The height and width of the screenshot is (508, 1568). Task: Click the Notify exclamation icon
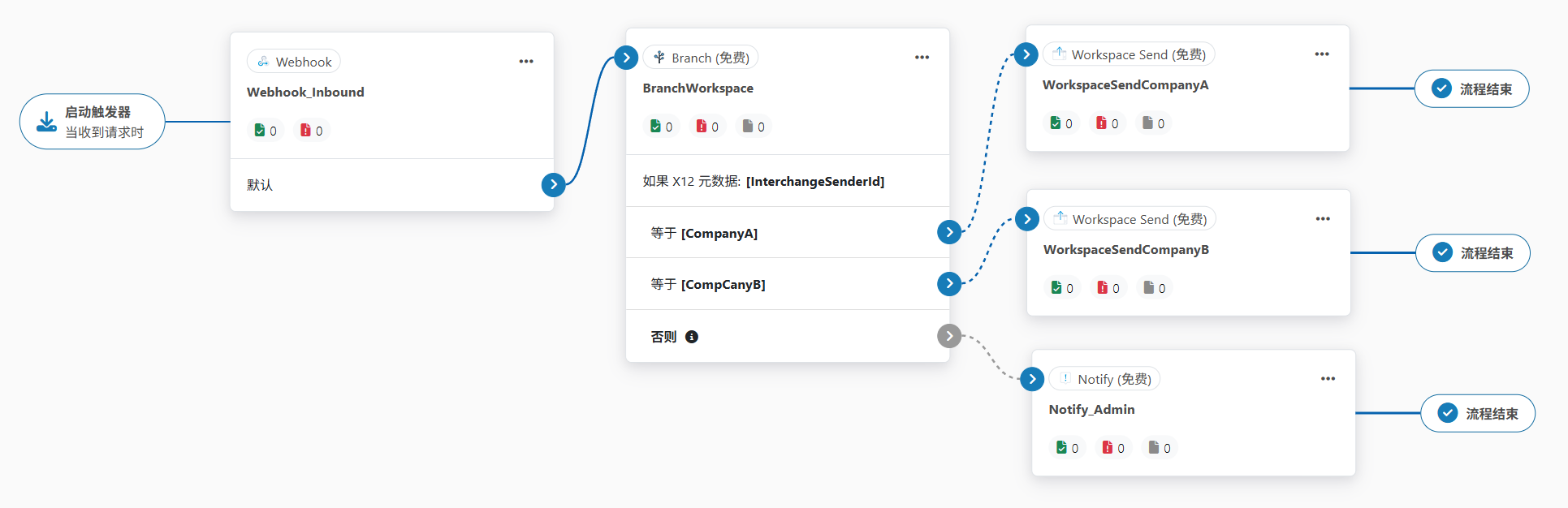1065,379
